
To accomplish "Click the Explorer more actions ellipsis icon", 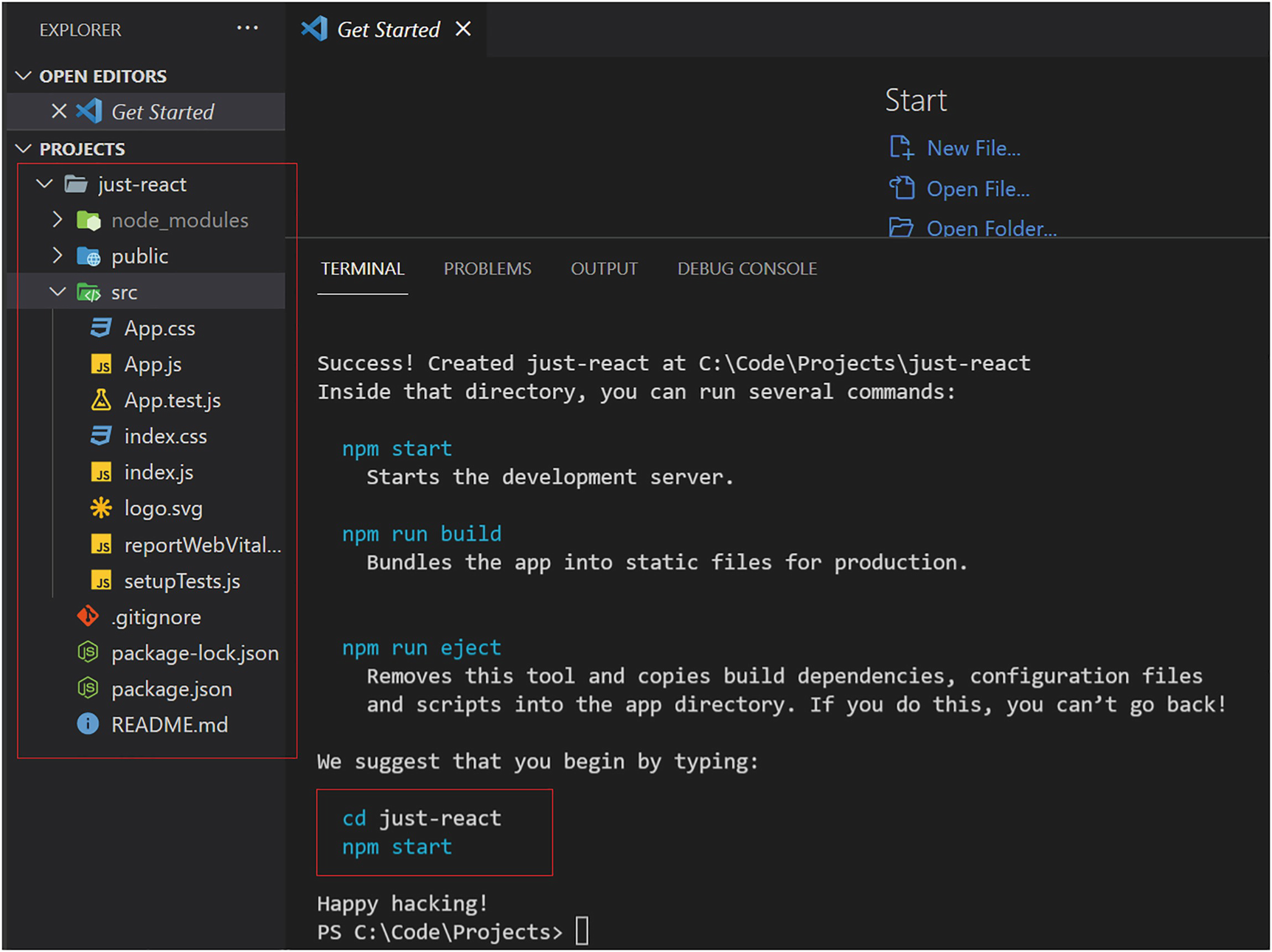I will (247, 29).
